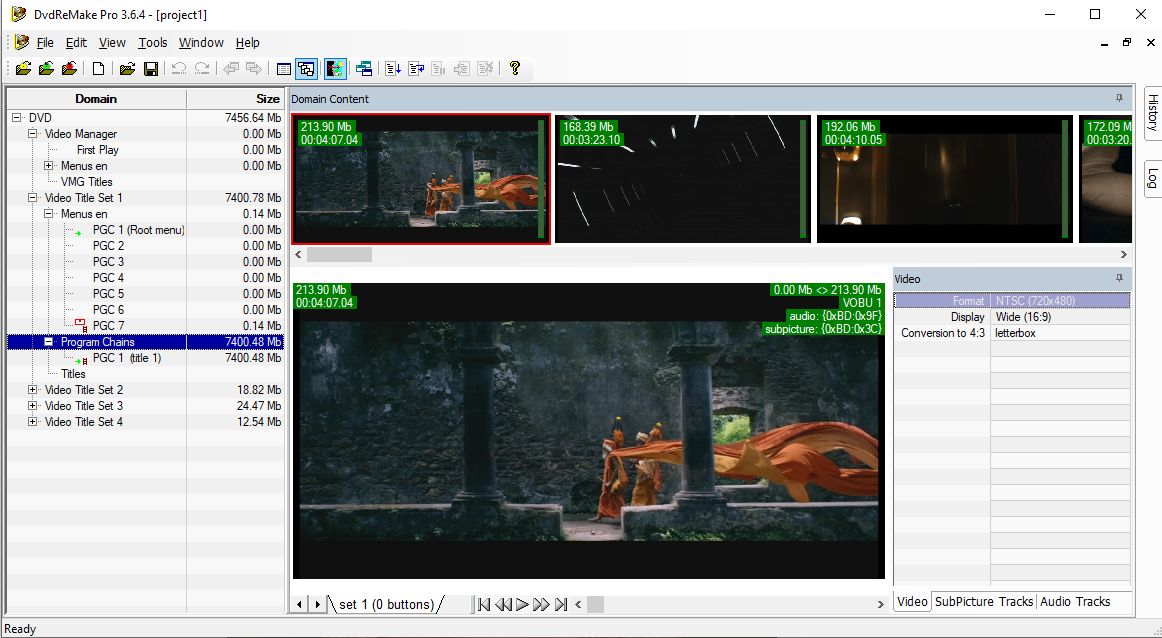Toggle the colorful preview mode button

click(x=335, y=69)
